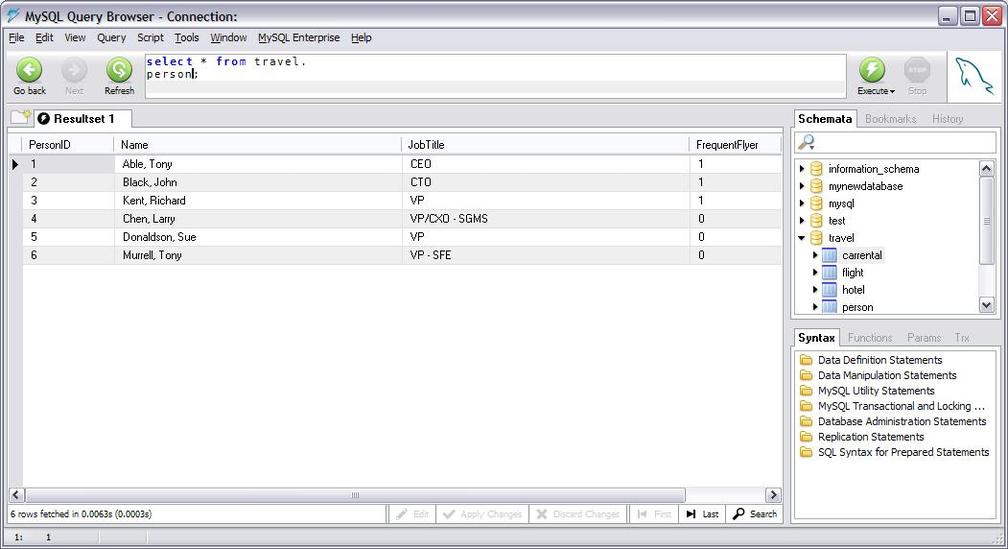Switch to the Params tab

click(x=924, y=338)
